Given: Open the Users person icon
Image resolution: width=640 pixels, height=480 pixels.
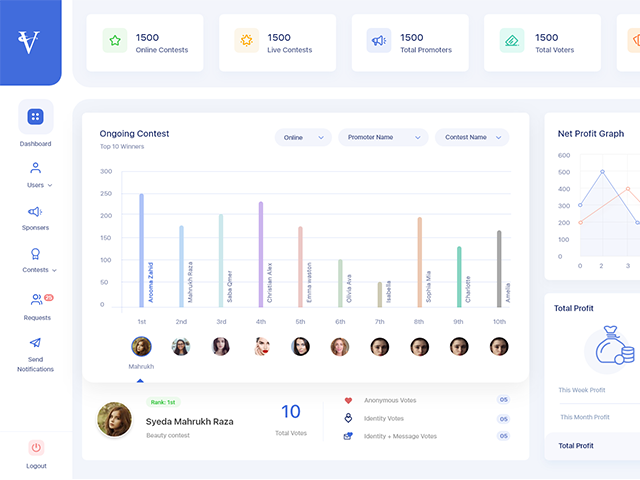Looking at the screenshot, I should 35,168.
